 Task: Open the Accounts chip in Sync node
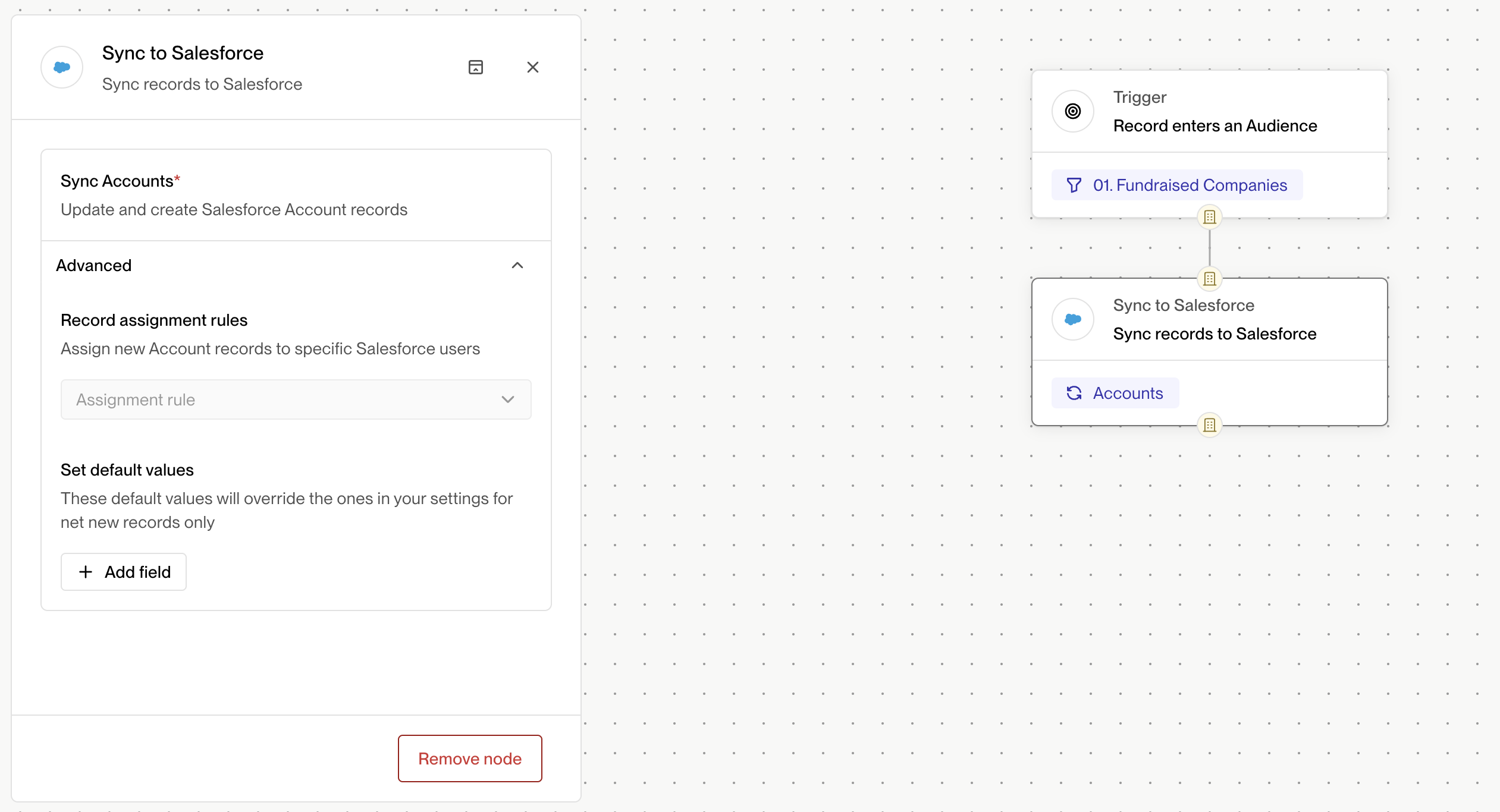point(1115,393)
